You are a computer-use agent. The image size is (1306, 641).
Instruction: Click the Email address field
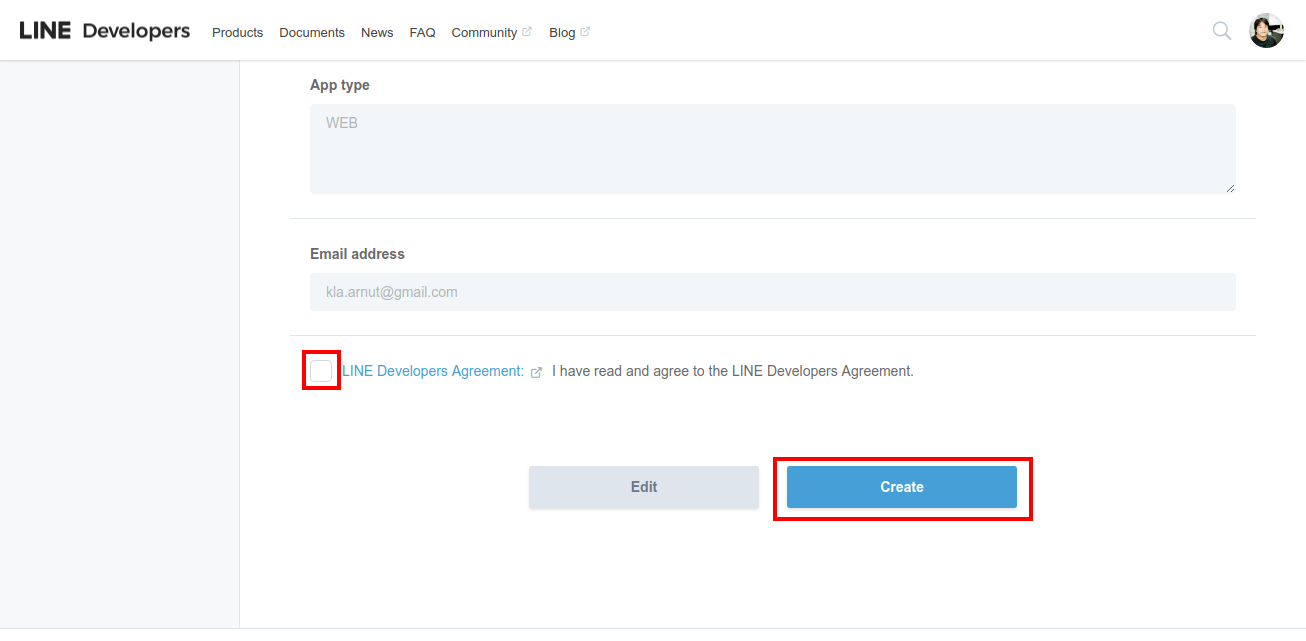773,292
